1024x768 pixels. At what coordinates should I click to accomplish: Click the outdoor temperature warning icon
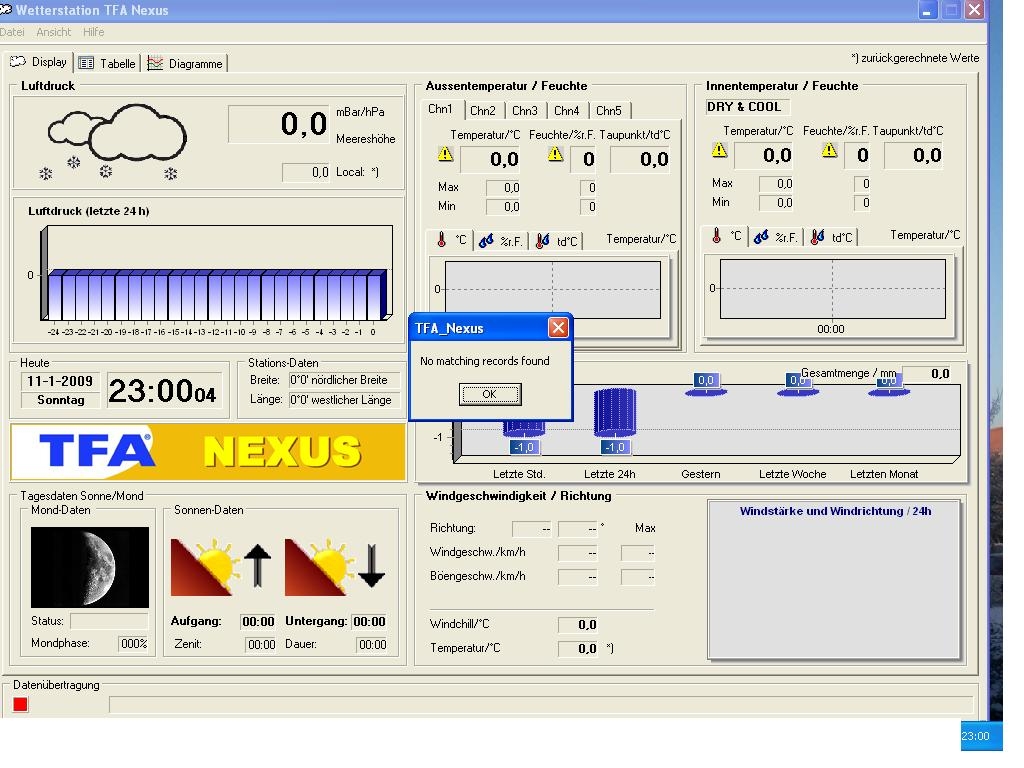tap(445, 155)
